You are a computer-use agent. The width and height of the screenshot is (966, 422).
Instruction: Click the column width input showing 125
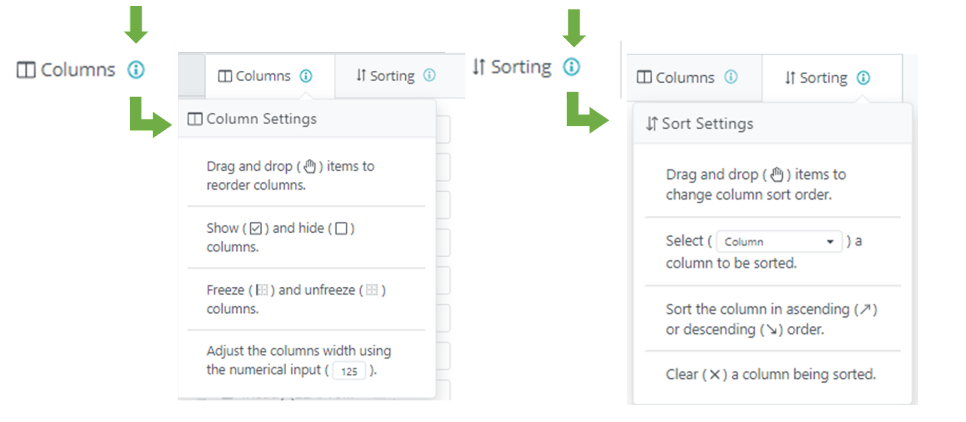[349, 371]
